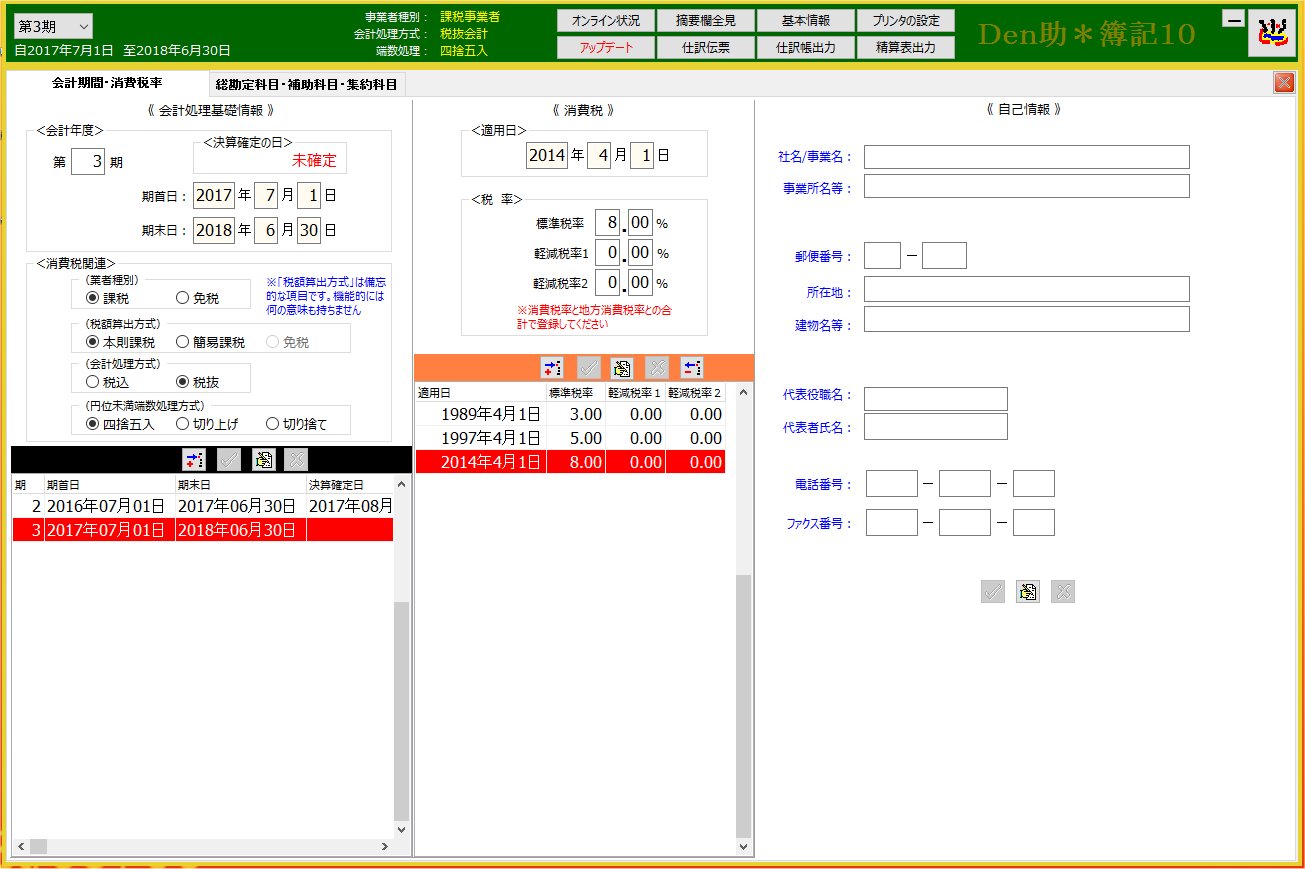
Task: Click the edit icon above the fiscal period list
Action: (x=263, y=459)
